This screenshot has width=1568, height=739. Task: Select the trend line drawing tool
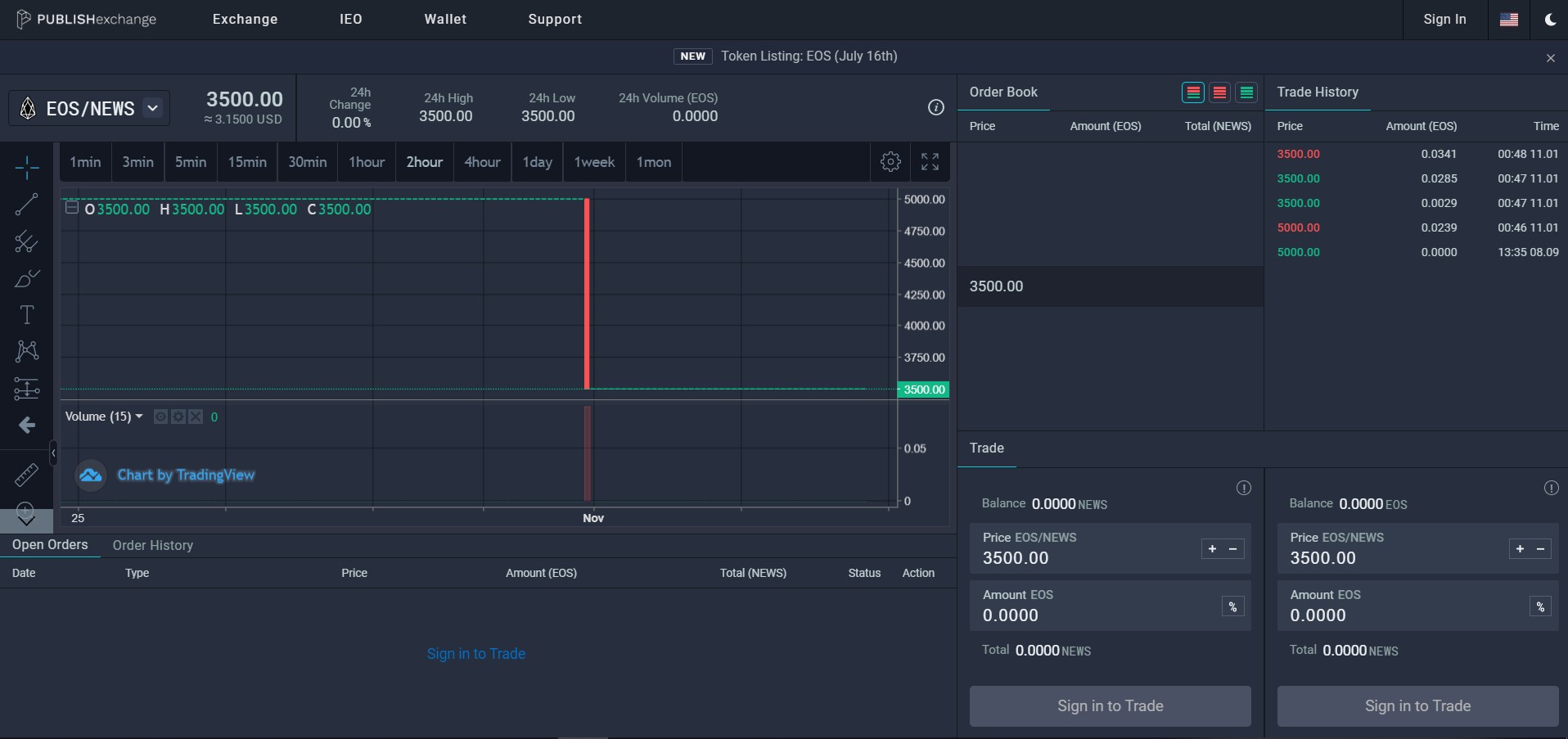pyautogui.click(x=26, y=205)
